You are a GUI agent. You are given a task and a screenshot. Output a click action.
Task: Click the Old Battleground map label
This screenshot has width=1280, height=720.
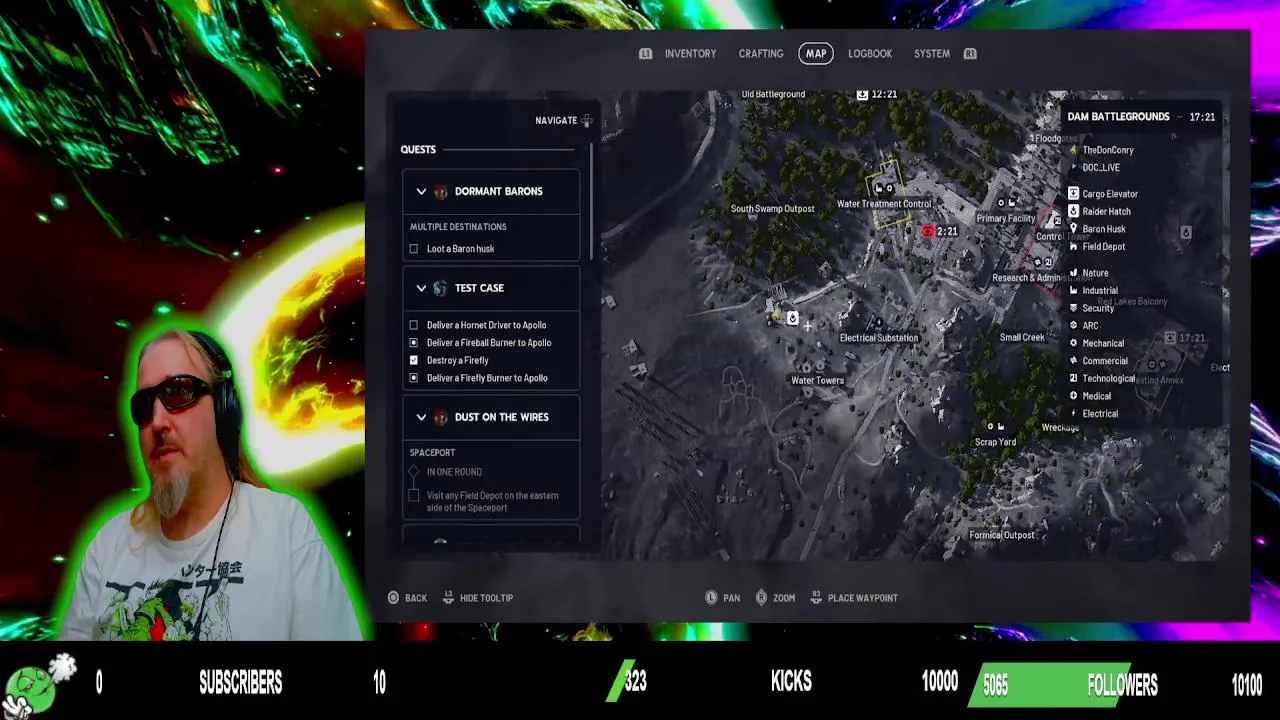tap(773, 94)
